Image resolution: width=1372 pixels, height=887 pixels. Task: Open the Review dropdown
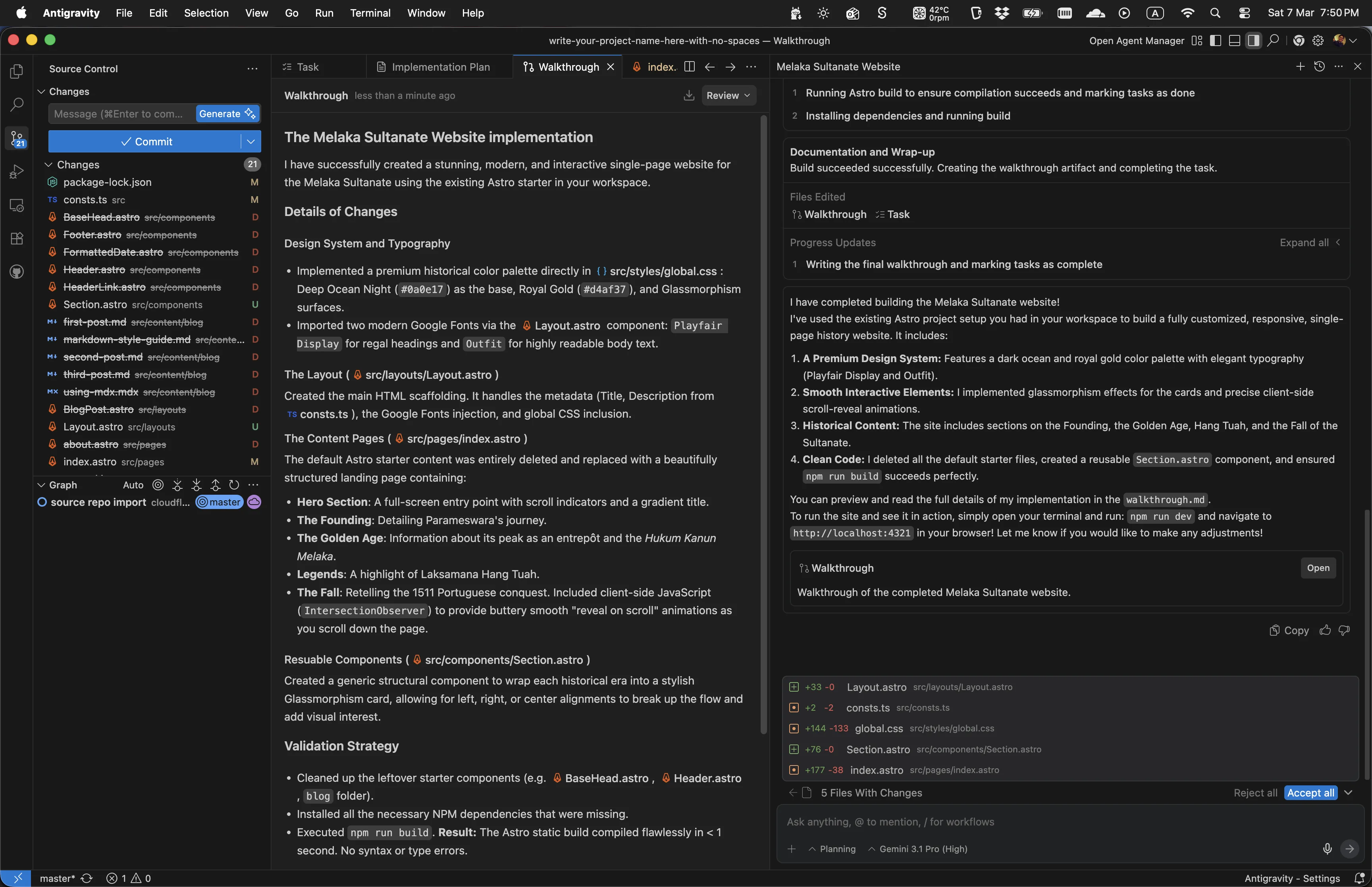click(x=728, y=96)
